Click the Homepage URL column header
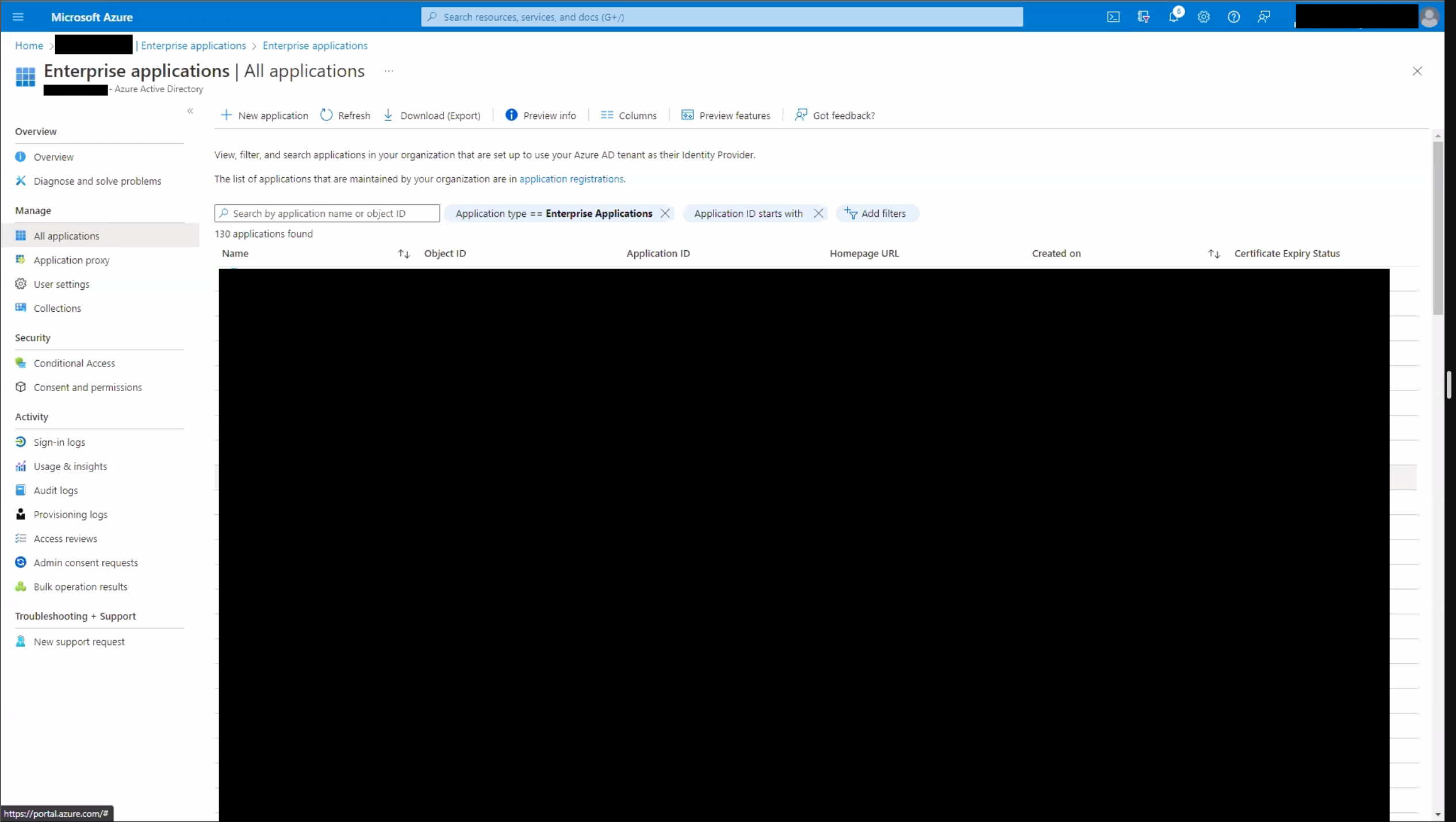Screen dimensions: 1456x822 click(864, 254)
